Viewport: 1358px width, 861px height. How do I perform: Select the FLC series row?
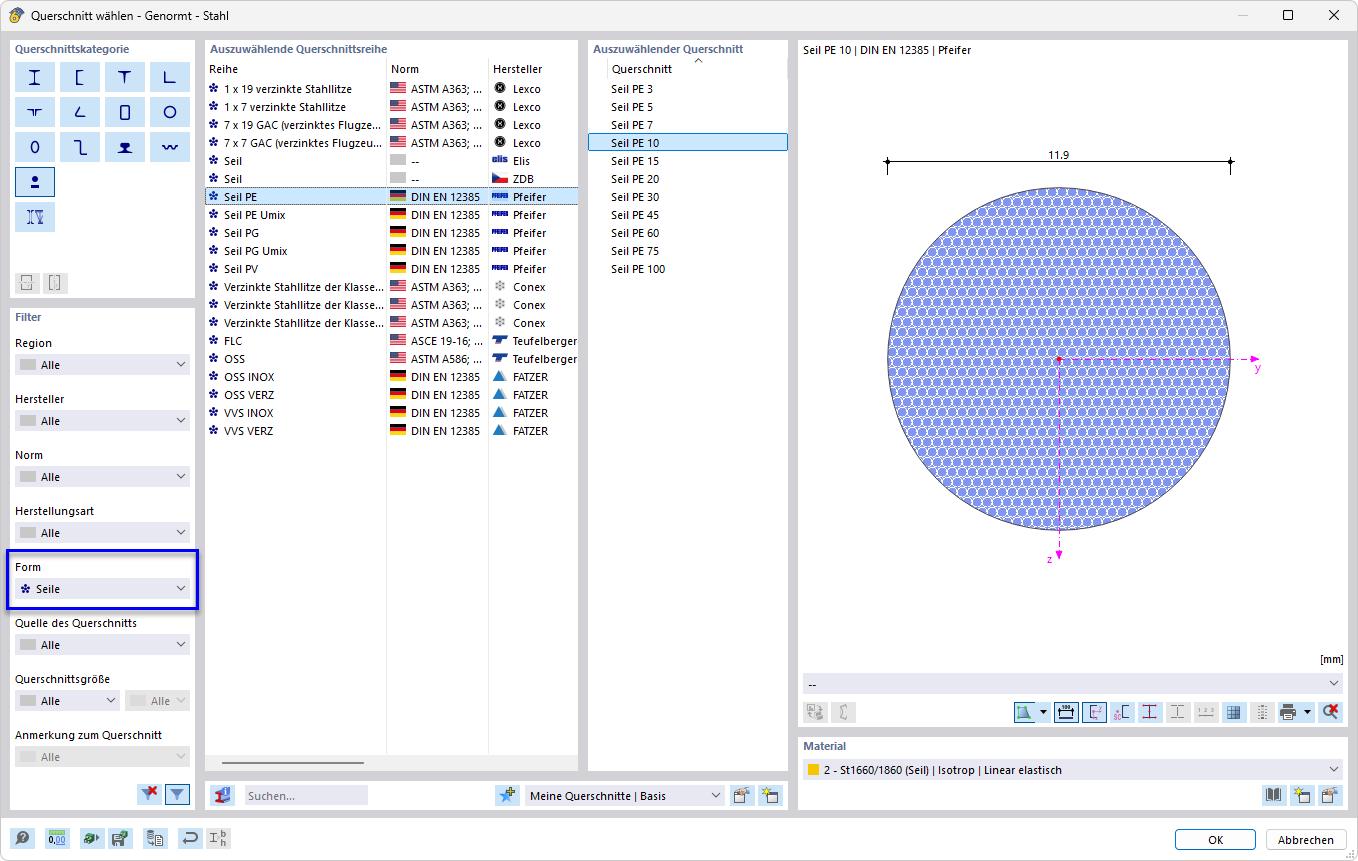point(391,341)
